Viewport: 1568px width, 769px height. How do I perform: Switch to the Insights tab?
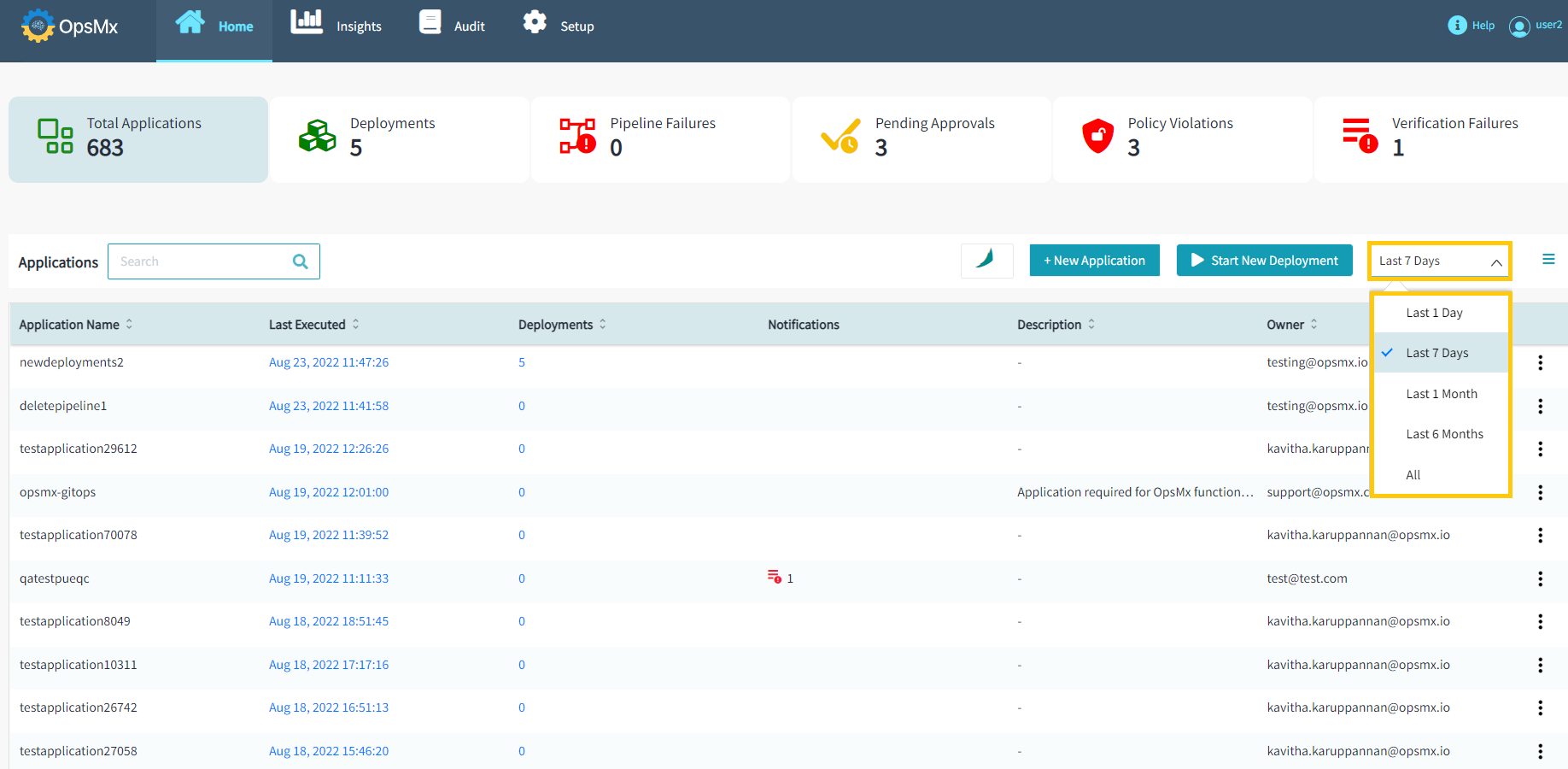(x=336, y=26)
